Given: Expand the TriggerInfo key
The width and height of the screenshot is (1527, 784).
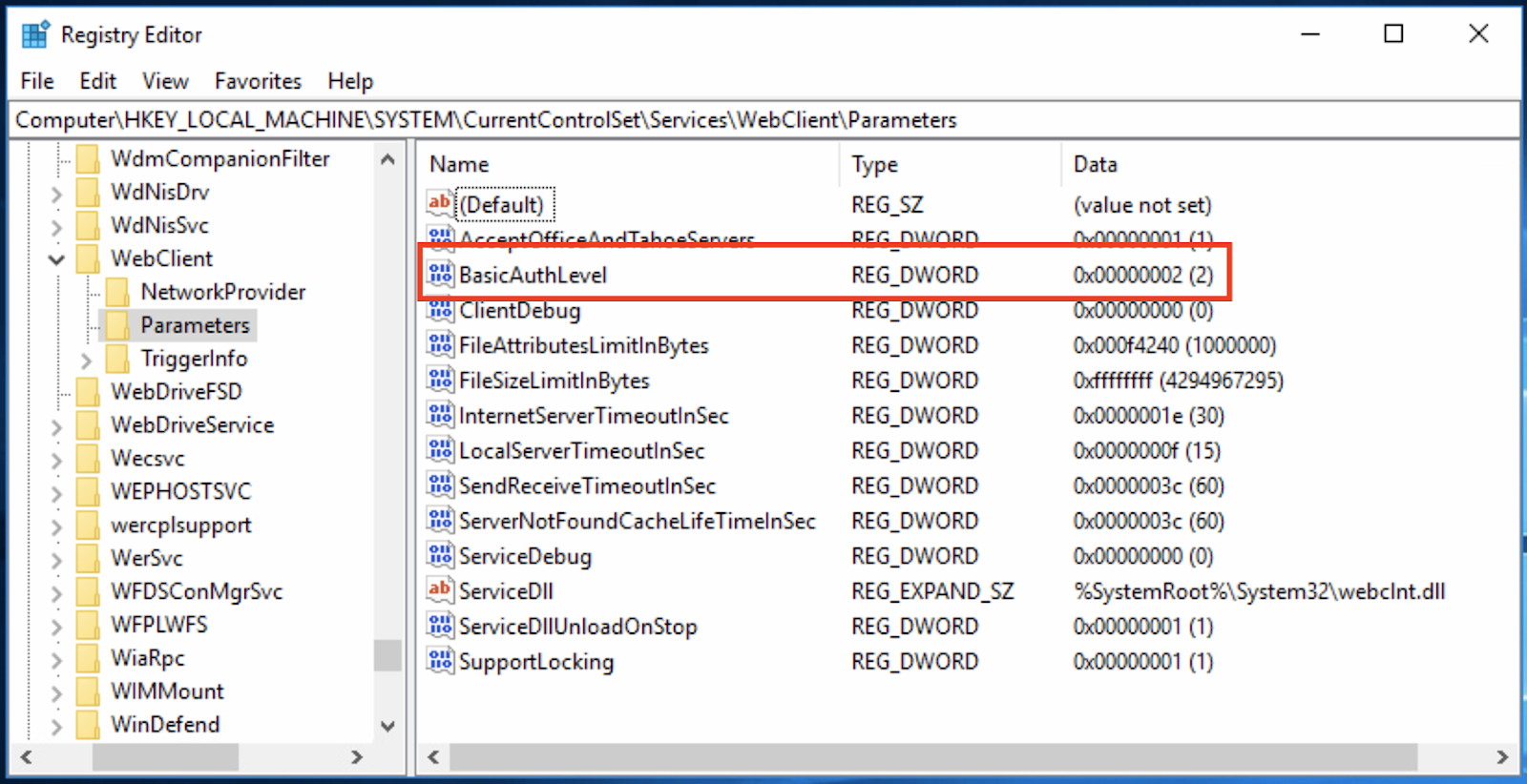Looking at the screenshot, I should (x=87, y=360).
